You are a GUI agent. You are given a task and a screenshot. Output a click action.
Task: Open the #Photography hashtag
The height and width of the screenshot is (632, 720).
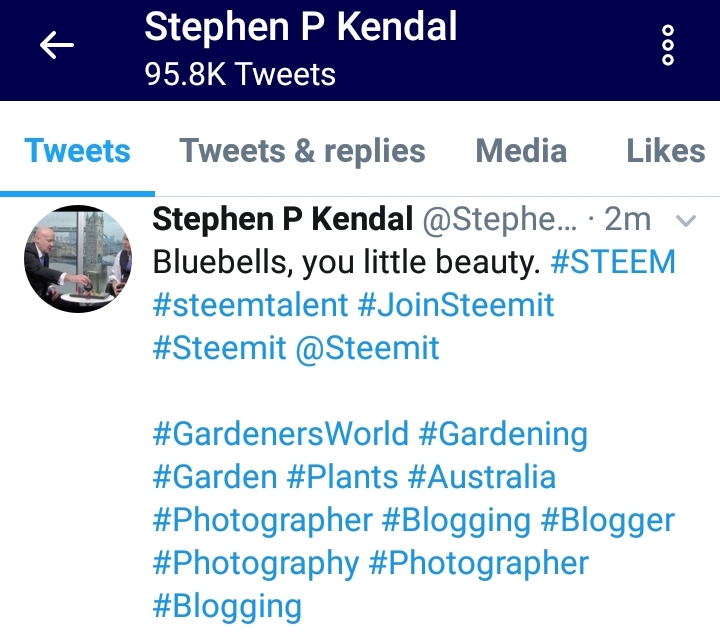click(x=255, y=564)
